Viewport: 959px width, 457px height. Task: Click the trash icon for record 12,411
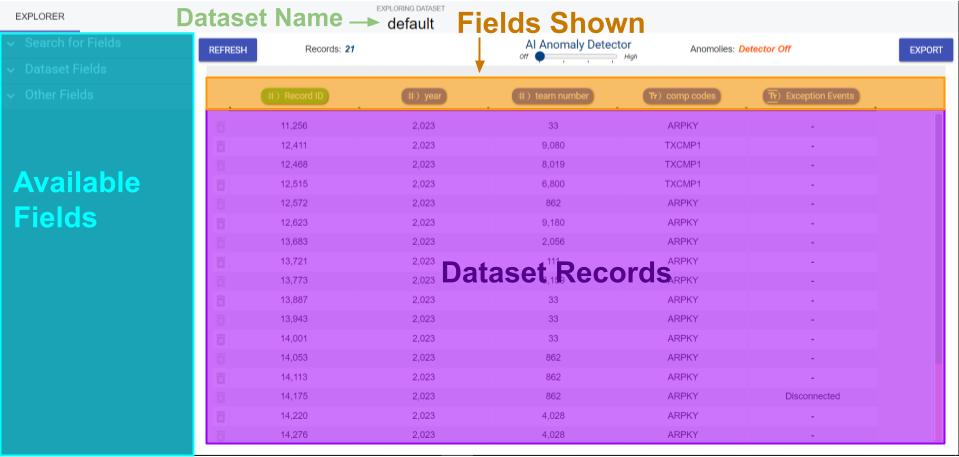[x=221, y=146]
